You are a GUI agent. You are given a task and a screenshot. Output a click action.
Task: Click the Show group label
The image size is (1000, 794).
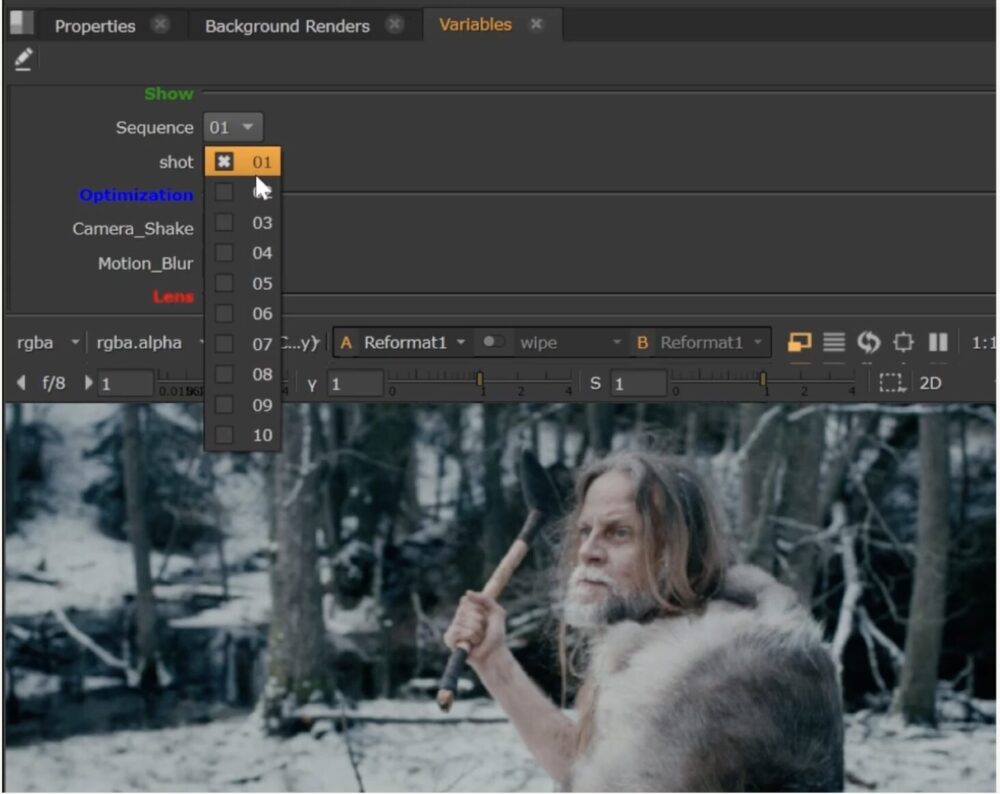click(x=168, y=94)
